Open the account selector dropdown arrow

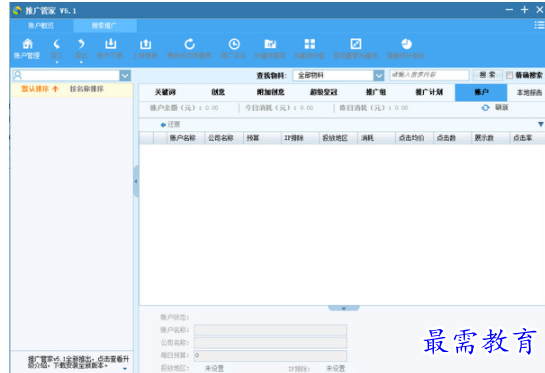125,75
